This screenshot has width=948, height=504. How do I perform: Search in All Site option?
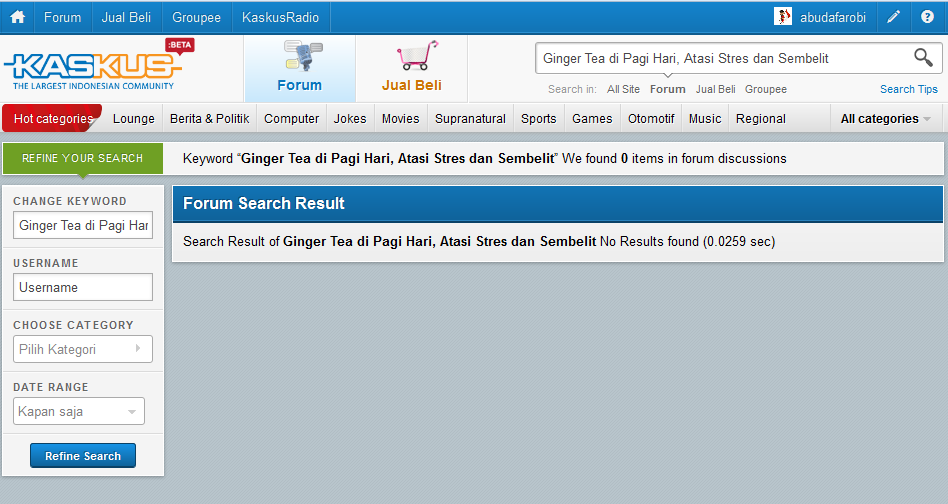(x=623, y=89)
